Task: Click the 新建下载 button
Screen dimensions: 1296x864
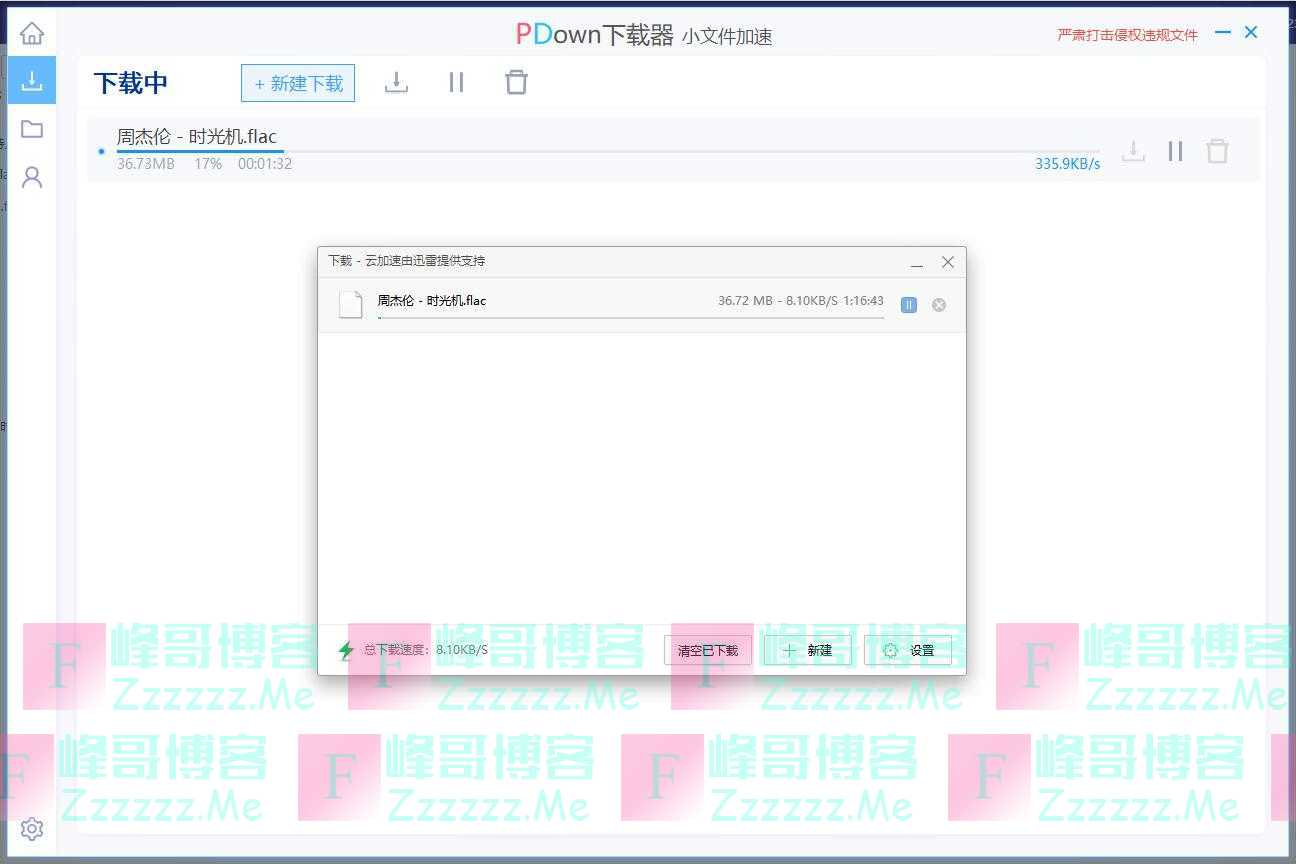Action: pyautogui.click(x=298, y=83)
